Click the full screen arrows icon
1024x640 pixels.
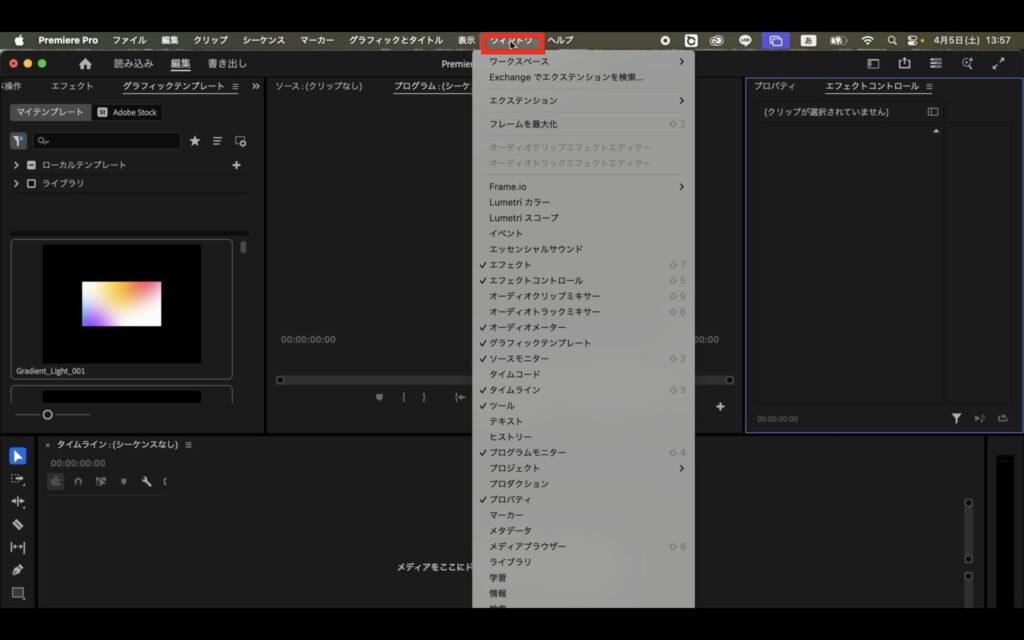coord(999,63)
